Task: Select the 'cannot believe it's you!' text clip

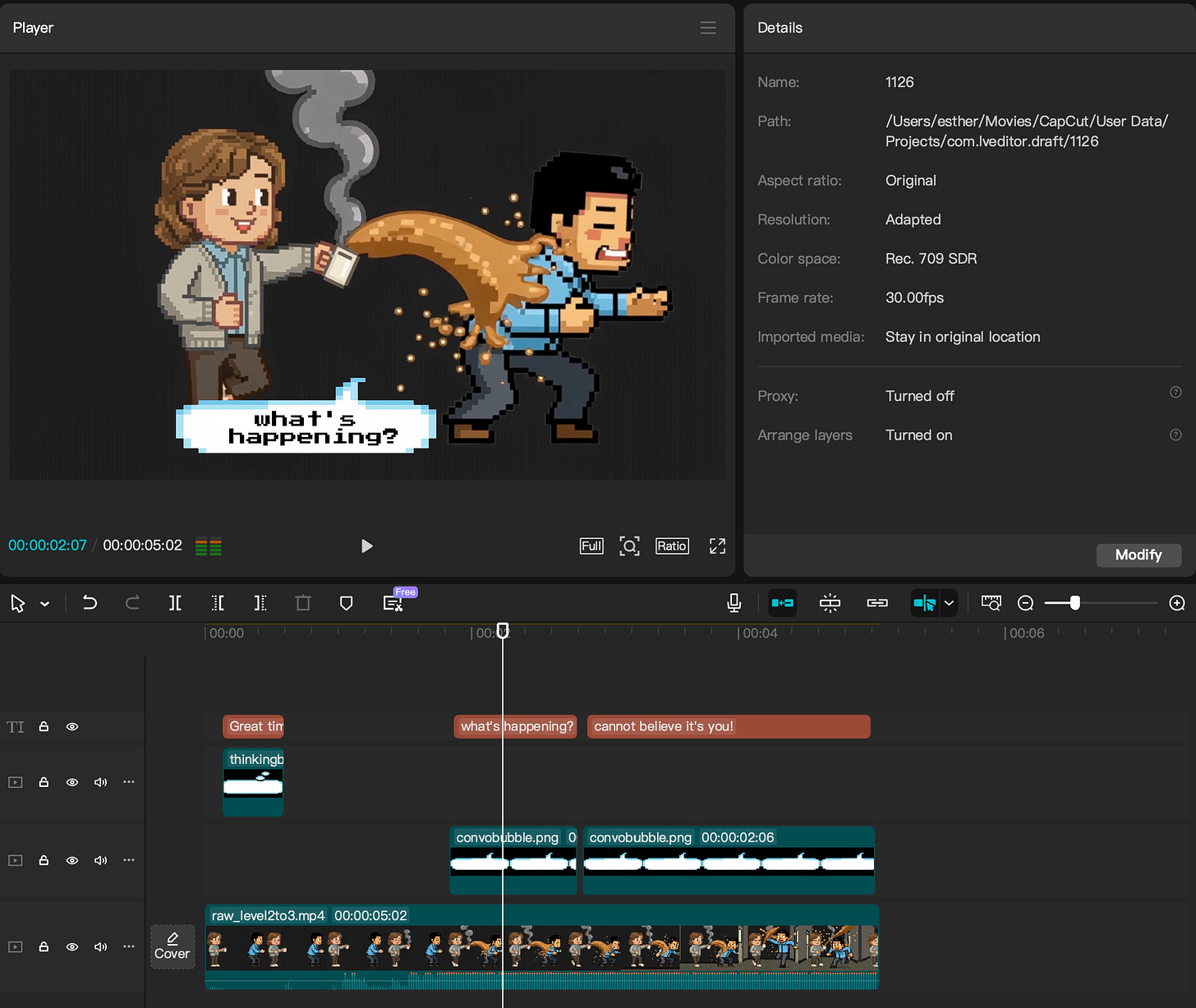Action: click(x=728, y=727)
